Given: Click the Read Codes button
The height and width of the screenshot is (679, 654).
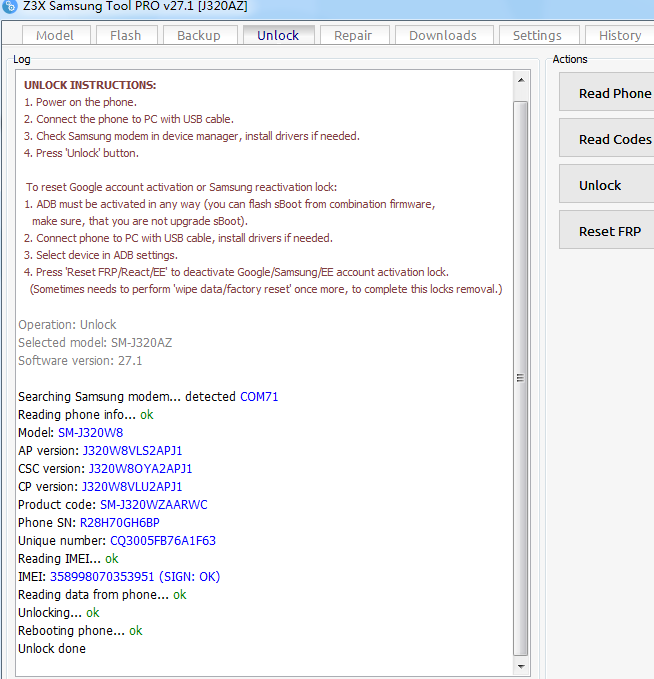Looking at the screenshot, I should 607,139.
